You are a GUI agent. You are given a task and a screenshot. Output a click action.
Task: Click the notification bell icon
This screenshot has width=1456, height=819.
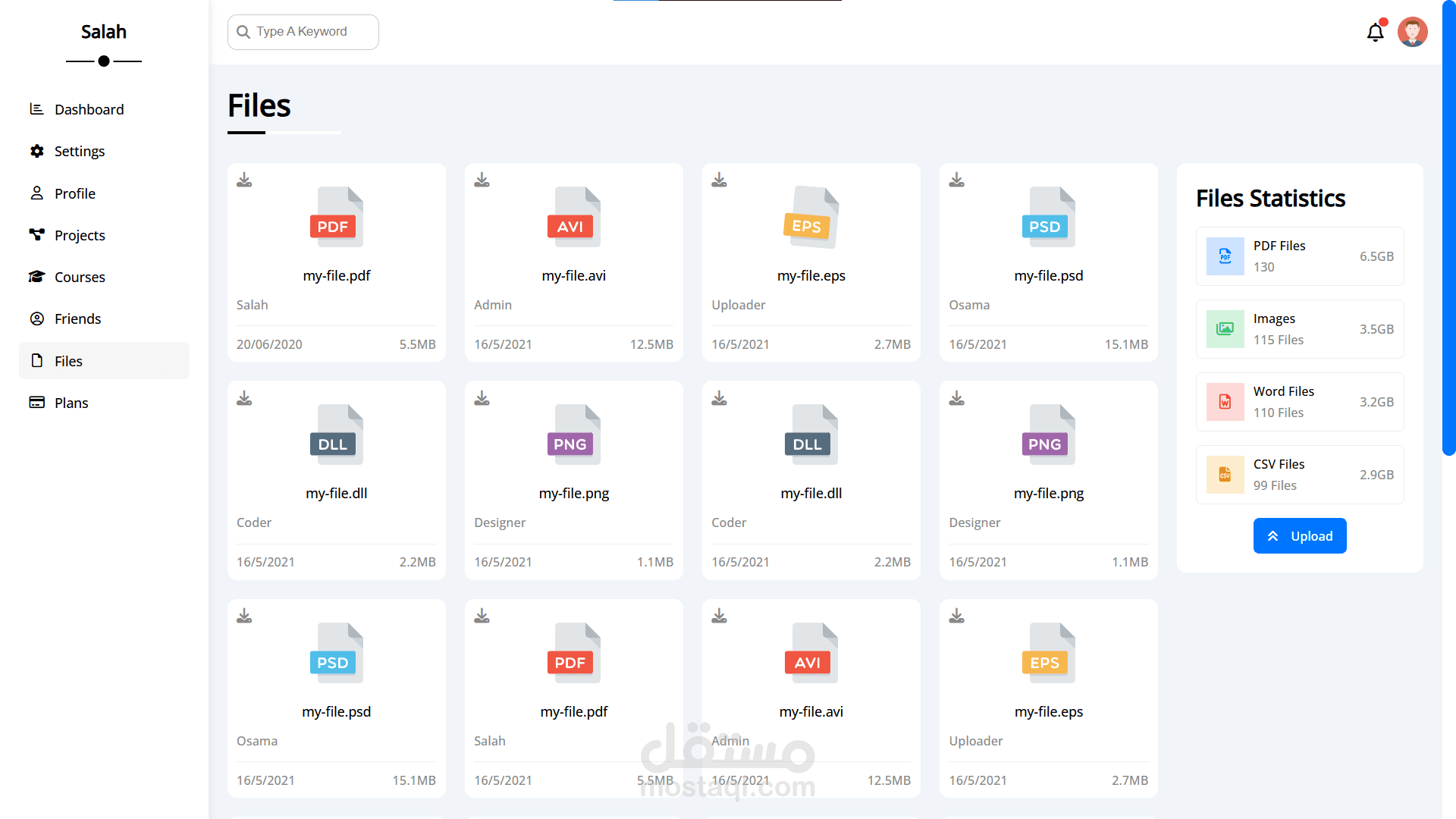(1375, 33)
